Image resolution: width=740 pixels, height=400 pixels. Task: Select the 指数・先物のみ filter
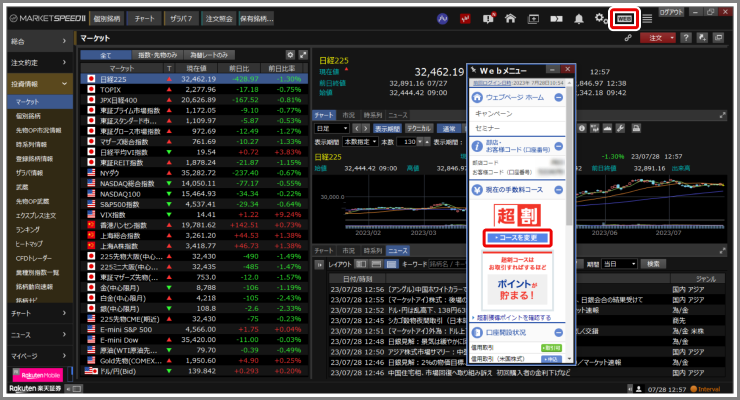pos(158,55)
